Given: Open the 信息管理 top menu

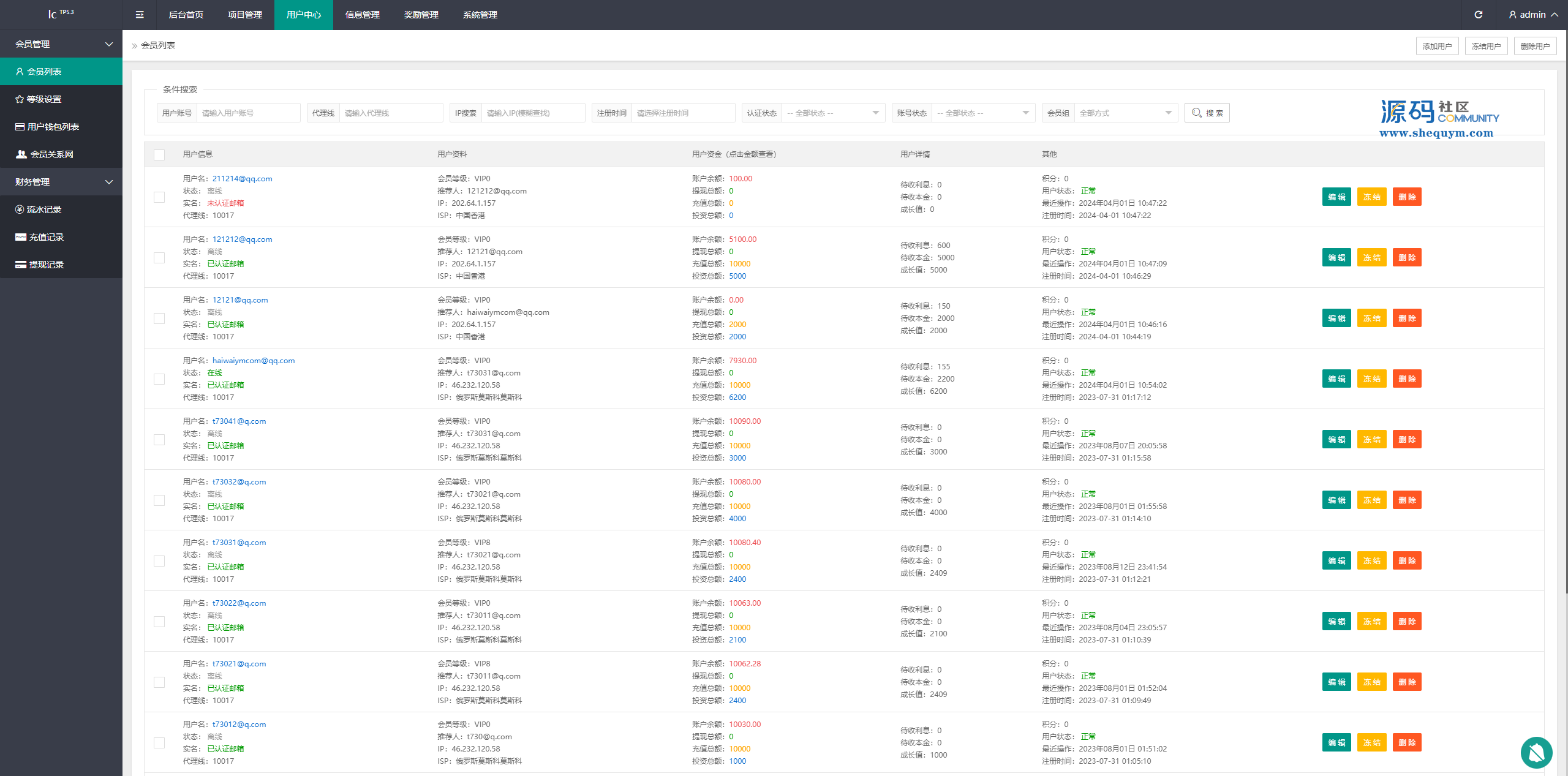Looking at the screenshot, I should pyautogui.click(x=363, y=15).
